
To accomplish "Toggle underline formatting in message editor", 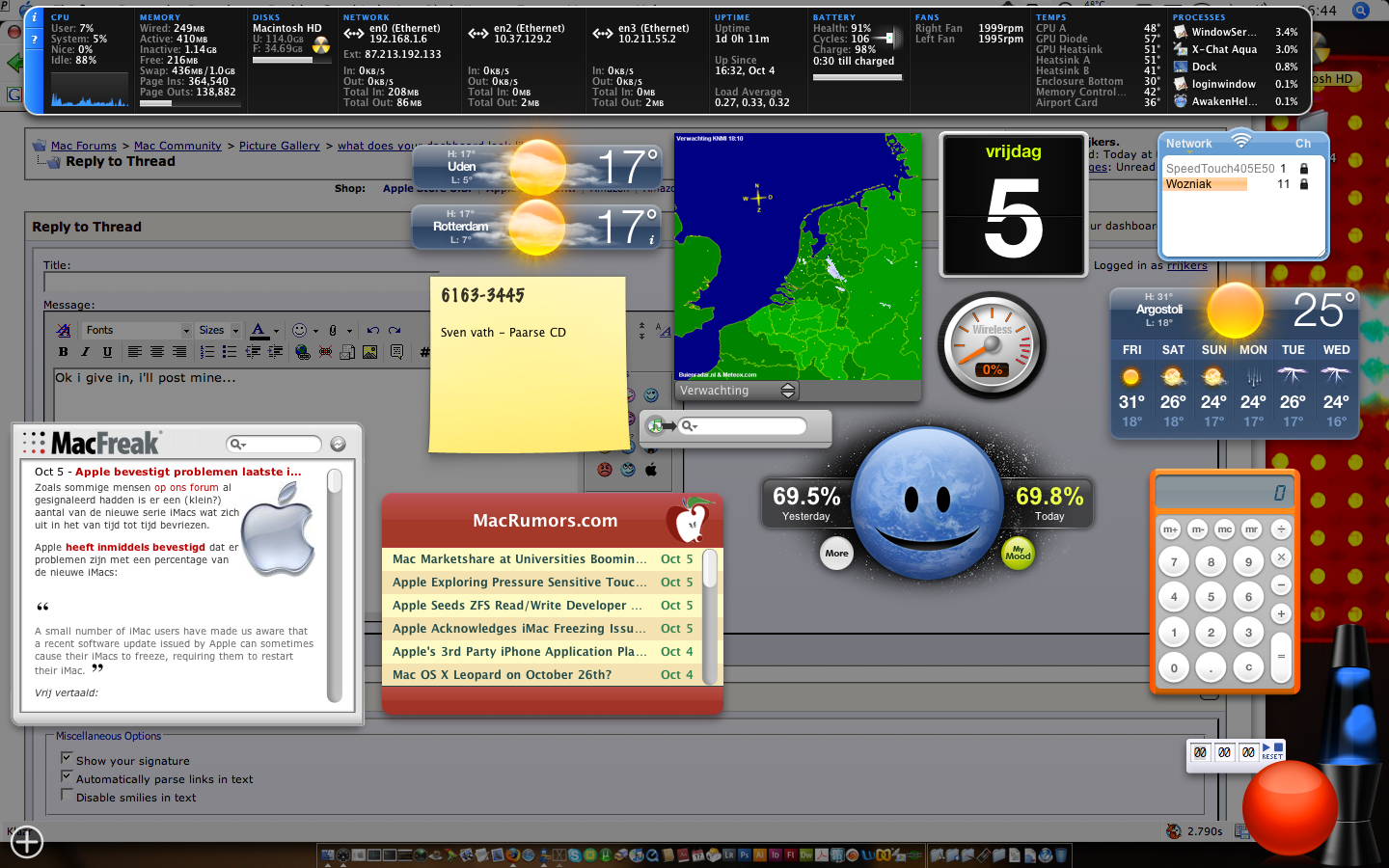I will pyautogui.click(x=107, y=352).
